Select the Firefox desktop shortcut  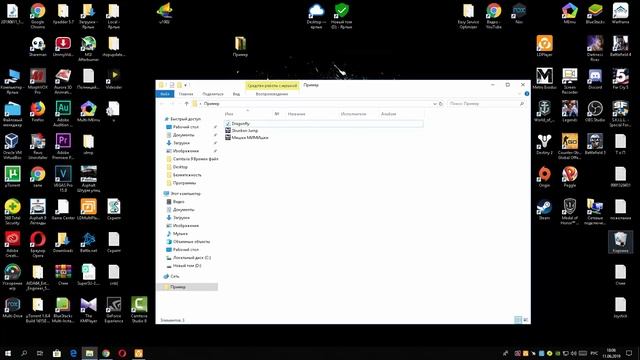38,111
